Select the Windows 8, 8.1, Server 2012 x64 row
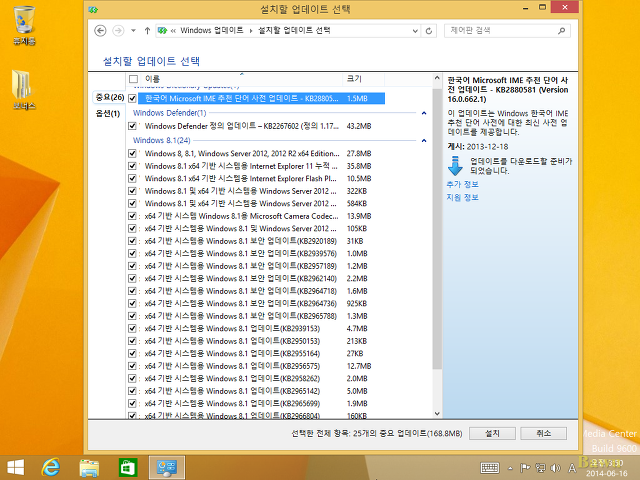The width and height of the screenshot is (640, 480). [256, 153]
